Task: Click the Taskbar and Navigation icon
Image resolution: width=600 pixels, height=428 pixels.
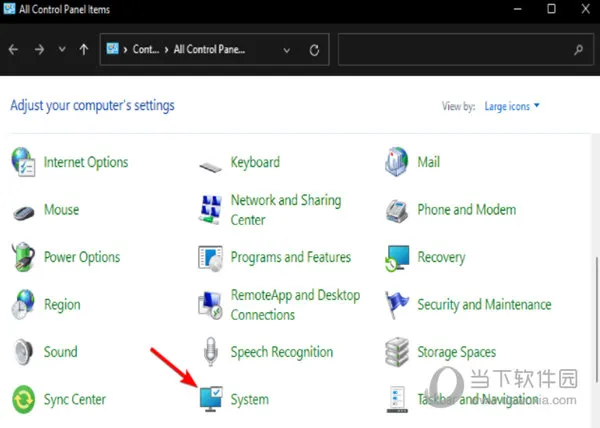Action: pos(397,399)
